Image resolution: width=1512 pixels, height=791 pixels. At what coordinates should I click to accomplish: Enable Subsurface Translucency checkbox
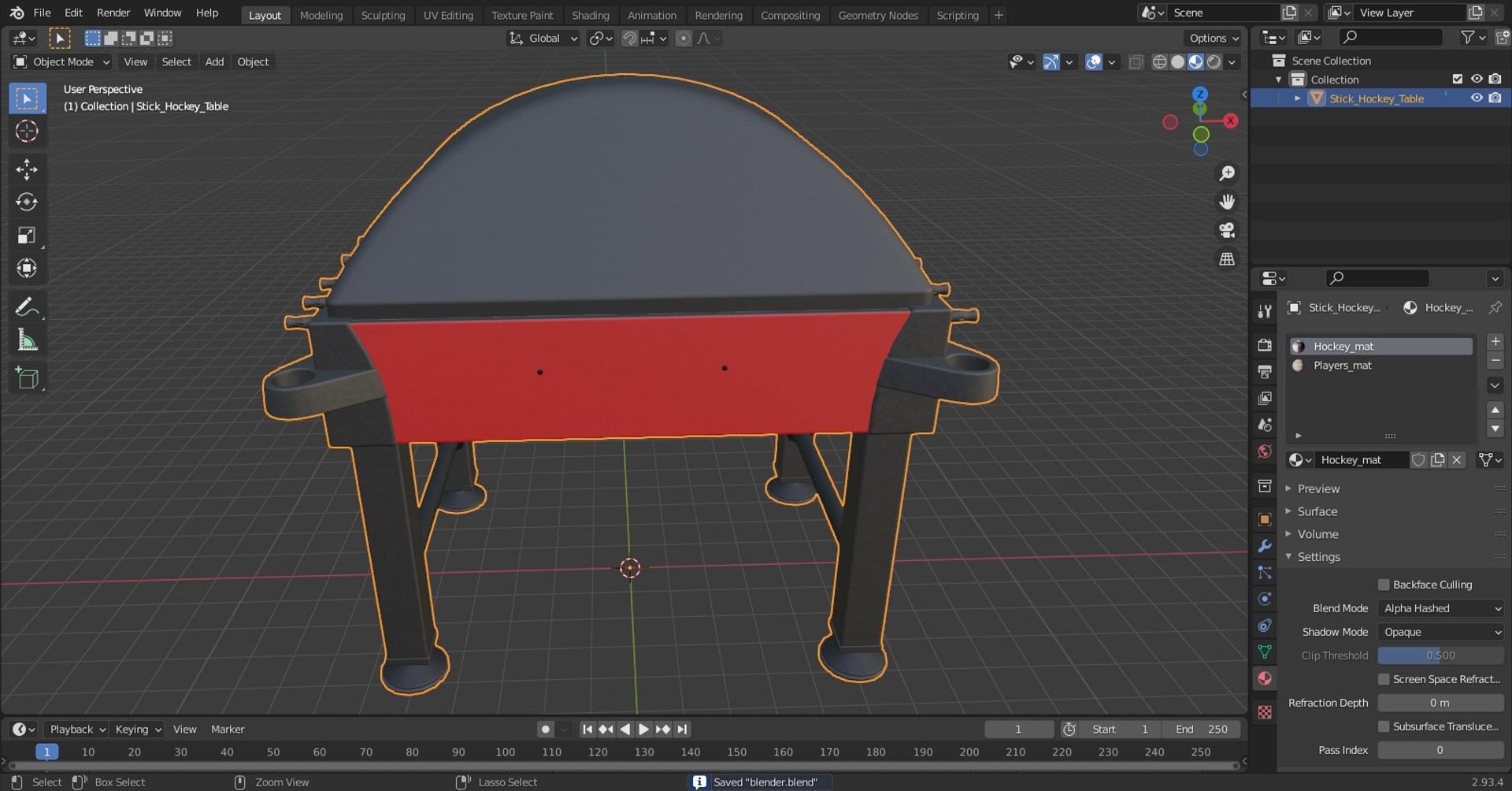tap(1384, 726)
